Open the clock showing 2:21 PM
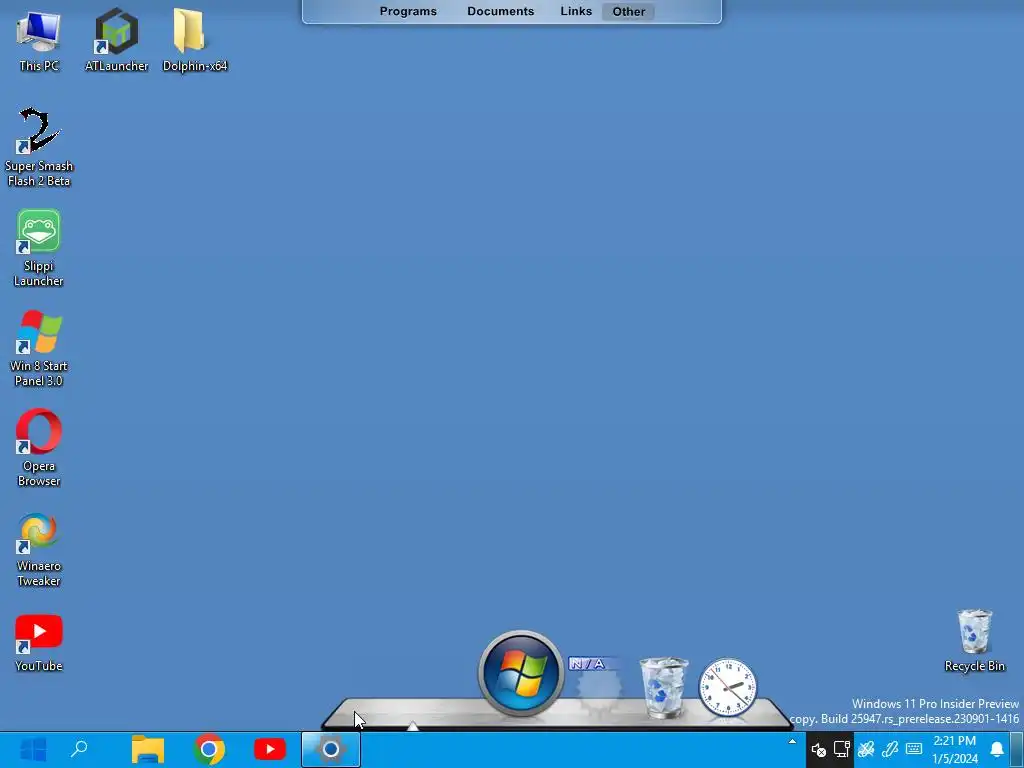 (955, 750)
